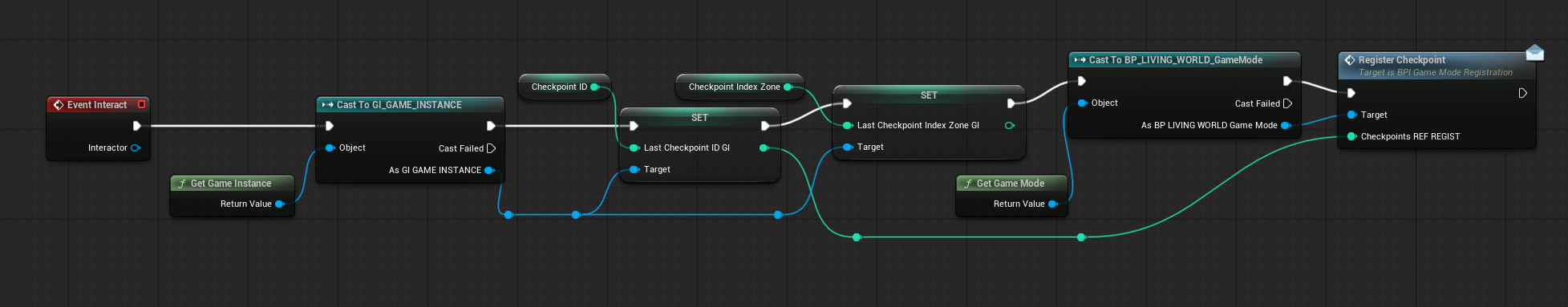1568x307 pixels.
Task: Click Register Checkpoint Target pin
Action: tap(1351, 115)
